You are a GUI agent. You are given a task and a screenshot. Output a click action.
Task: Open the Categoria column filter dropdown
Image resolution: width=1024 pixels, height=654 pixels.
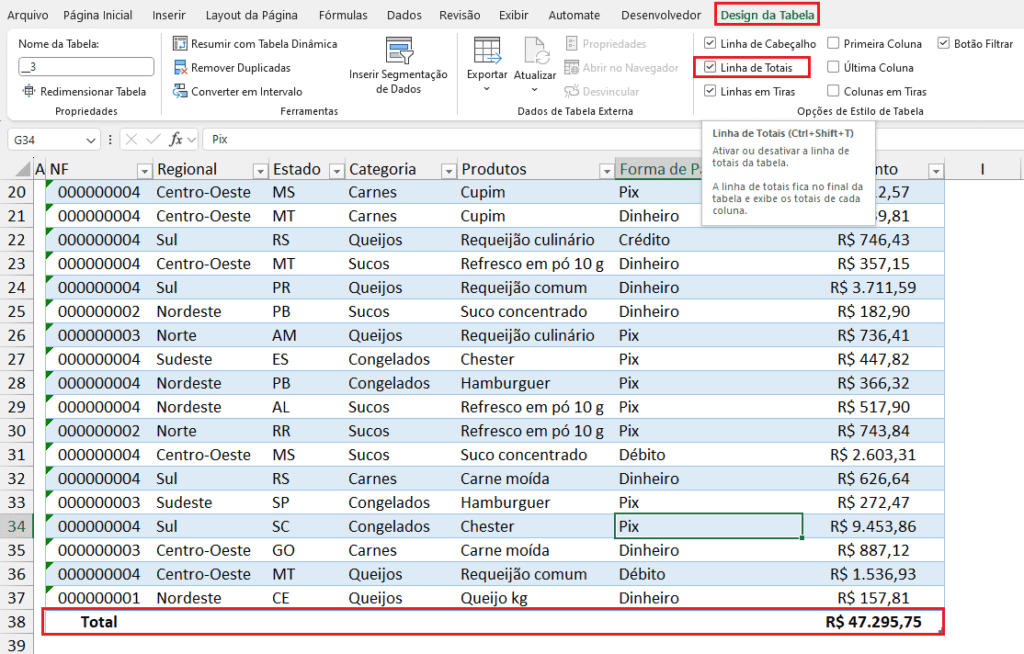pos(449,170)
